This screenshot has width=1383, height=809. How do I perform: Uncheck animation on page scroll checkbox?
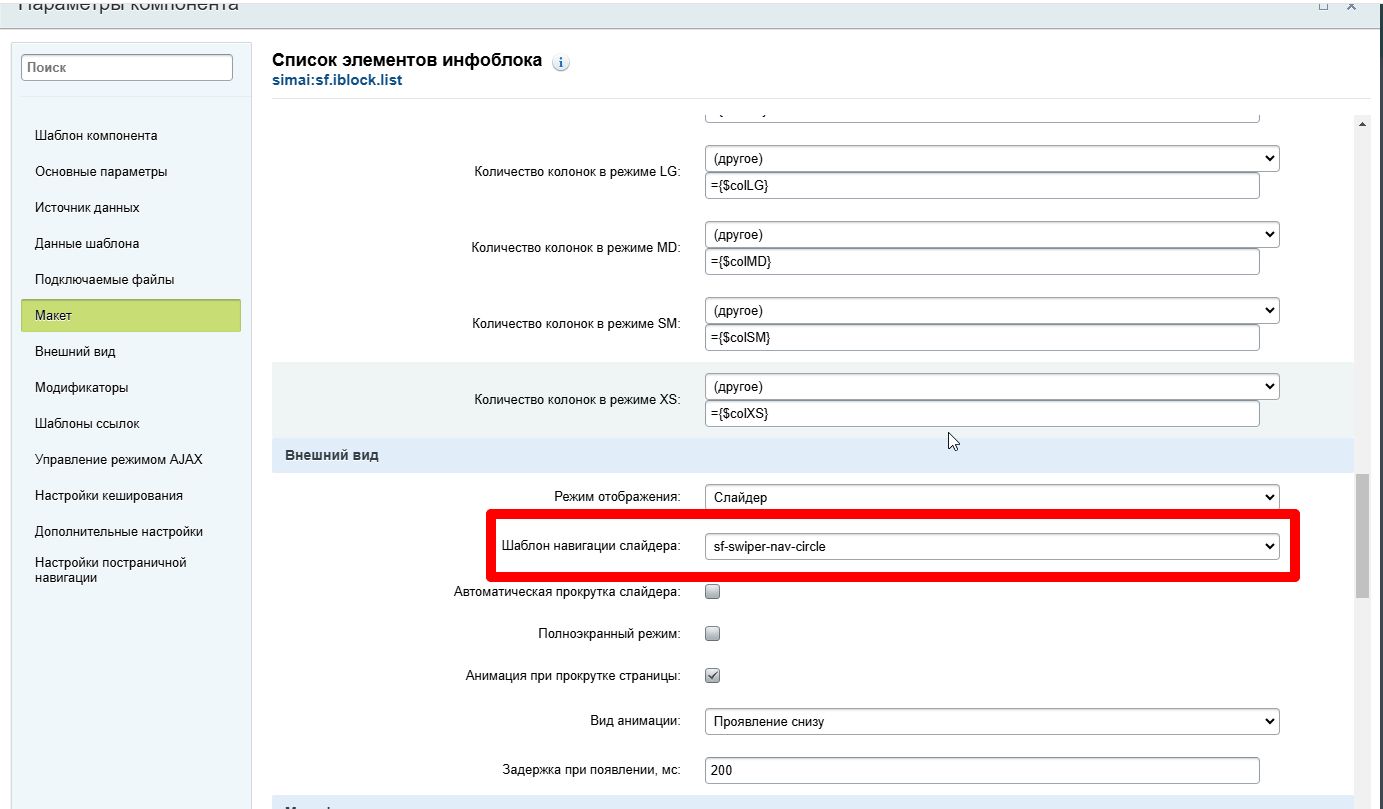tap(713, 676)
